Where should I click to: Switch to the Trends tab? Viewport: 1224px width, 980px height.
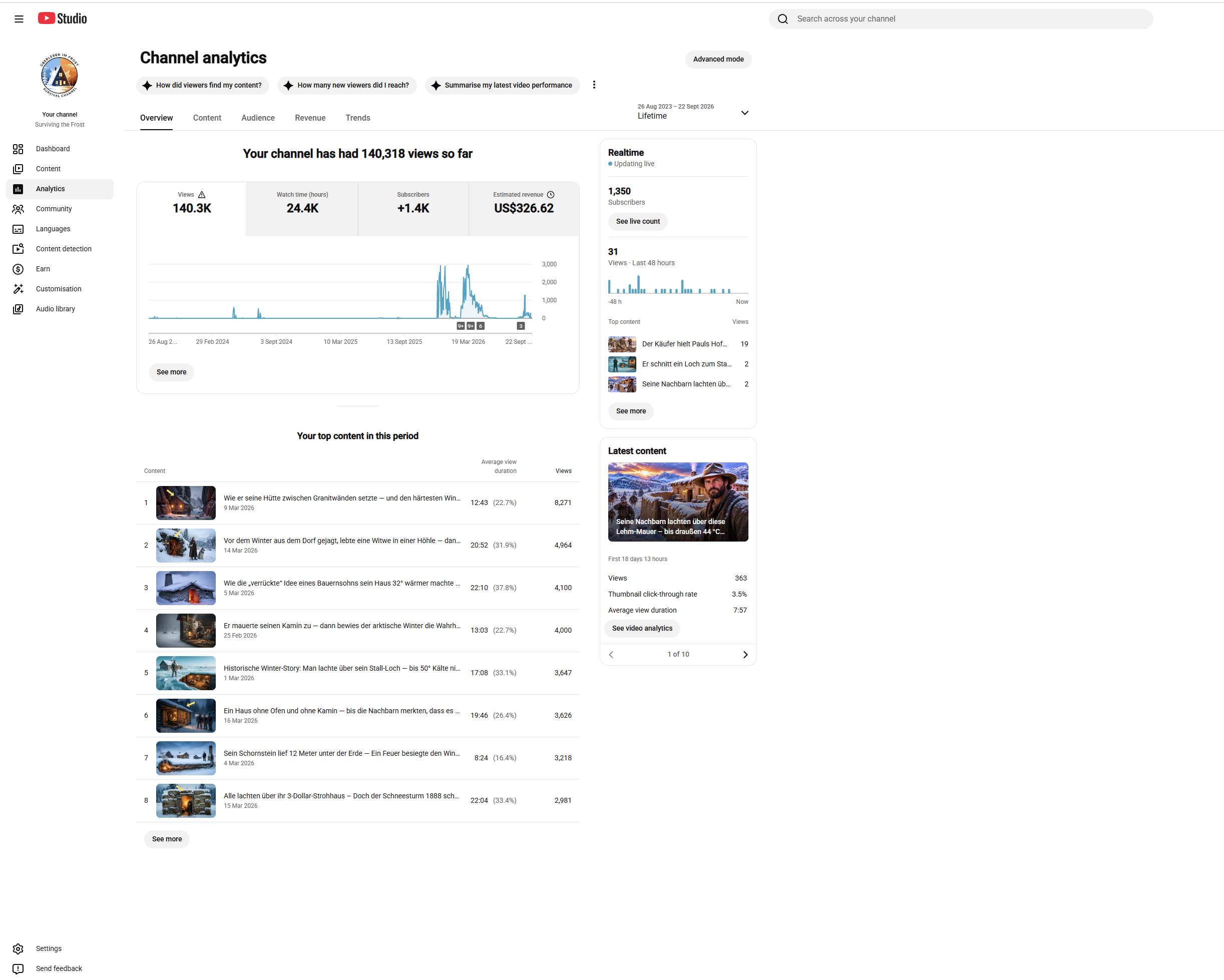357,118
